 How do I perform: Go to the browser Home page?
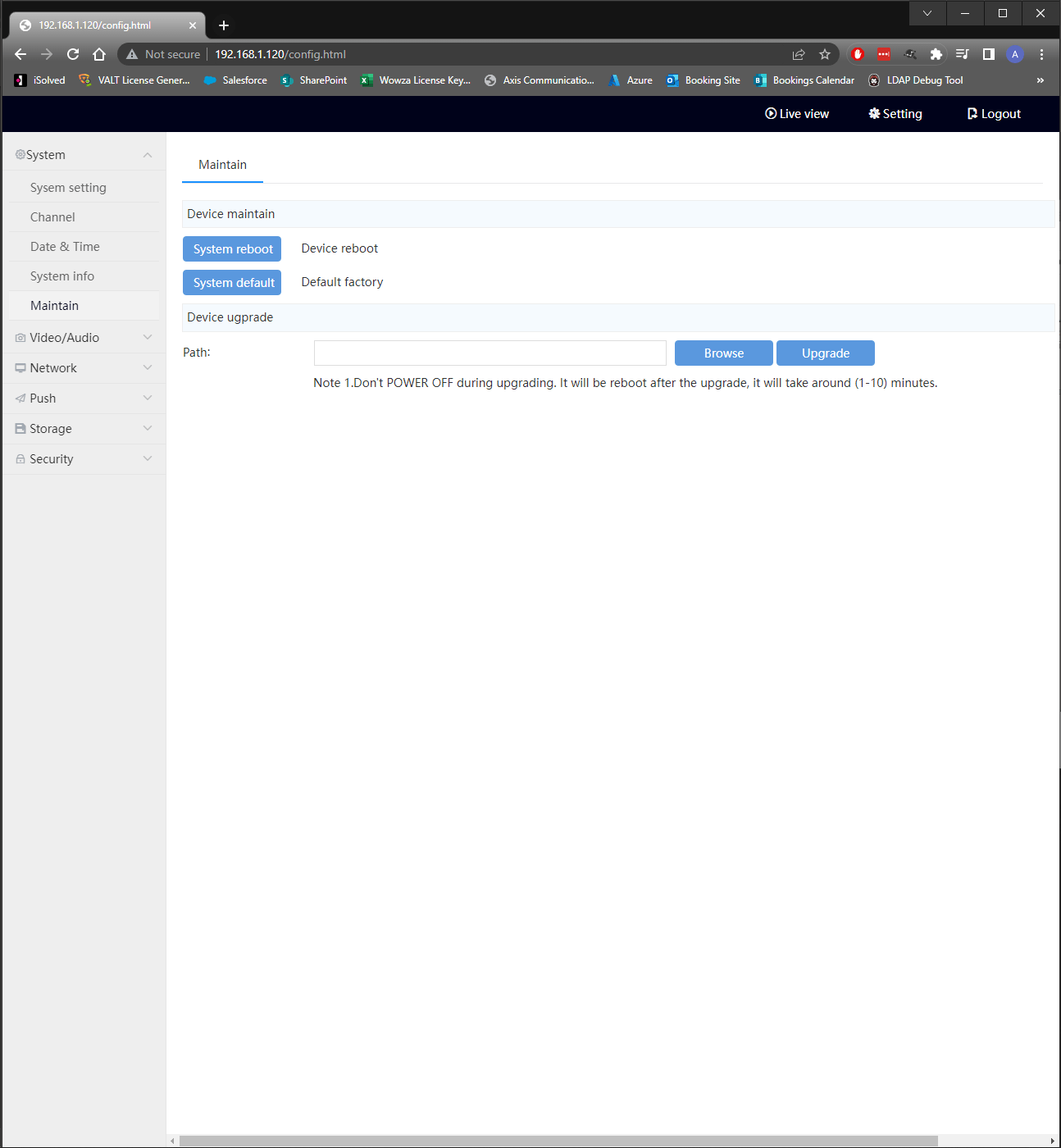(99, 54)
